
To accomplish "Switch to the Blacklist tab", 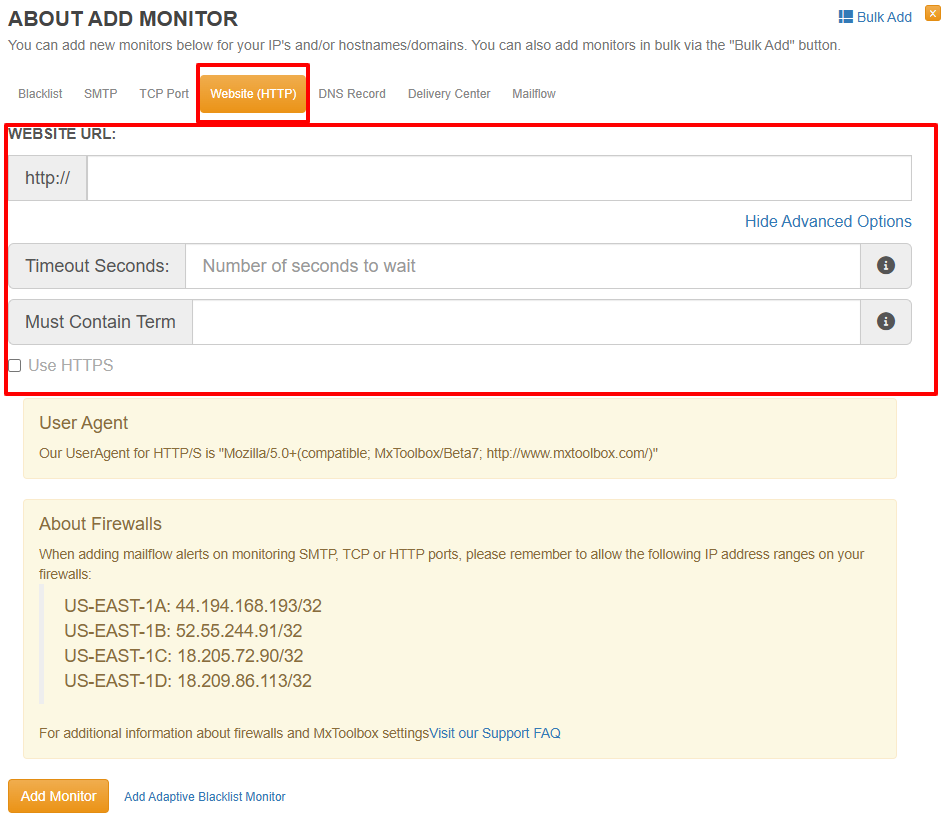I will [x=40, y=94].
